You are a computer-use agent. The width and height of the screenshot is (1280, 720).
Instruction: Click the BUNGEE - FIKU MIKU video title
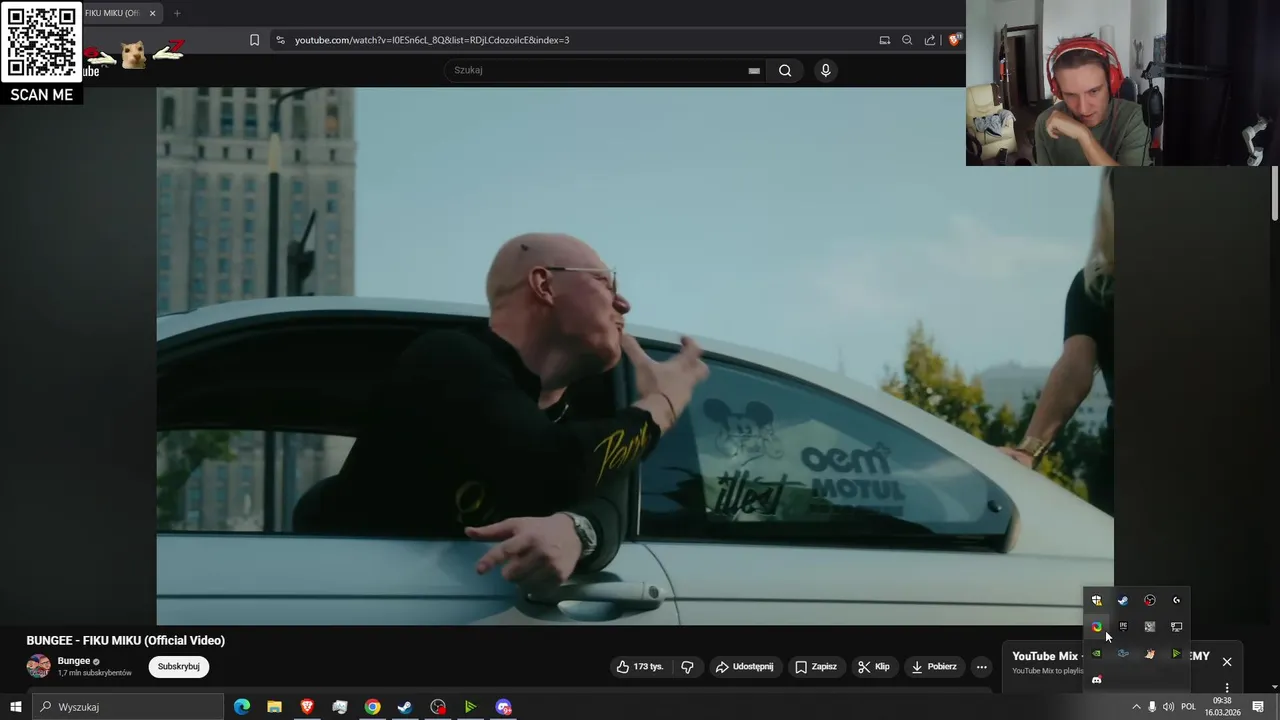pyautogui.click(x=126, y=641)
